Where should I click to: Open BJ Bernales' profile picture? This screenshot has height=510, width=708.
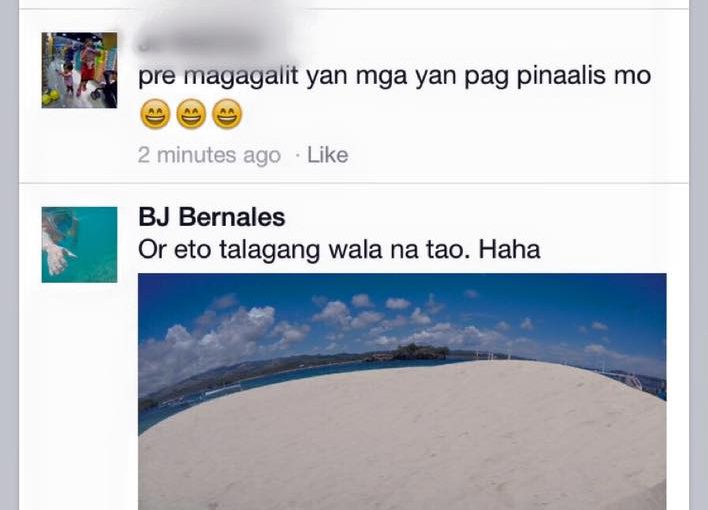click(79, 245)
